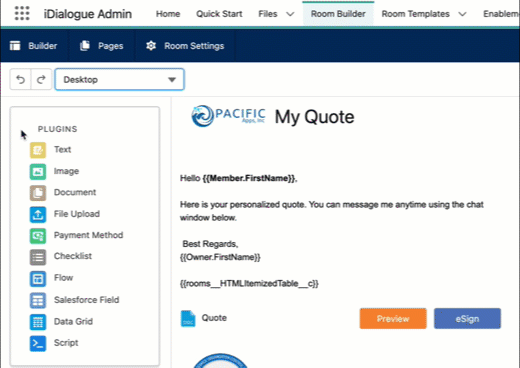
Task: Click the Payment Method plugin icon
Action: (38, 235)
